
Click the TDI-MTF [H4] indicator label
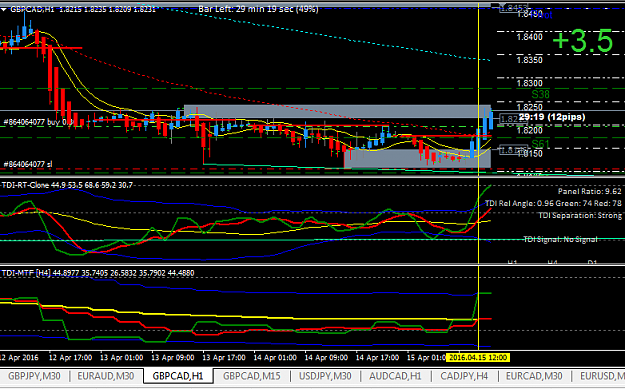[98, 273]
